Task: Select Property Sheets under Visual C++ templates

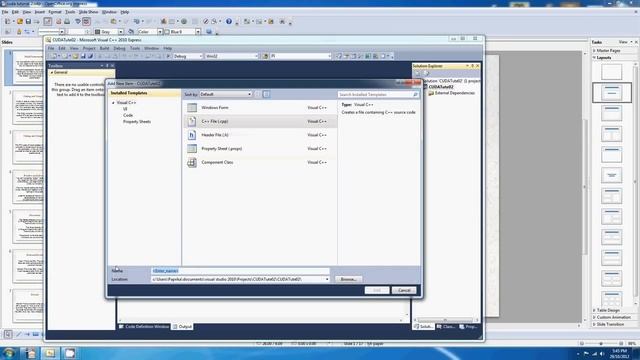Action: point(137,122)
